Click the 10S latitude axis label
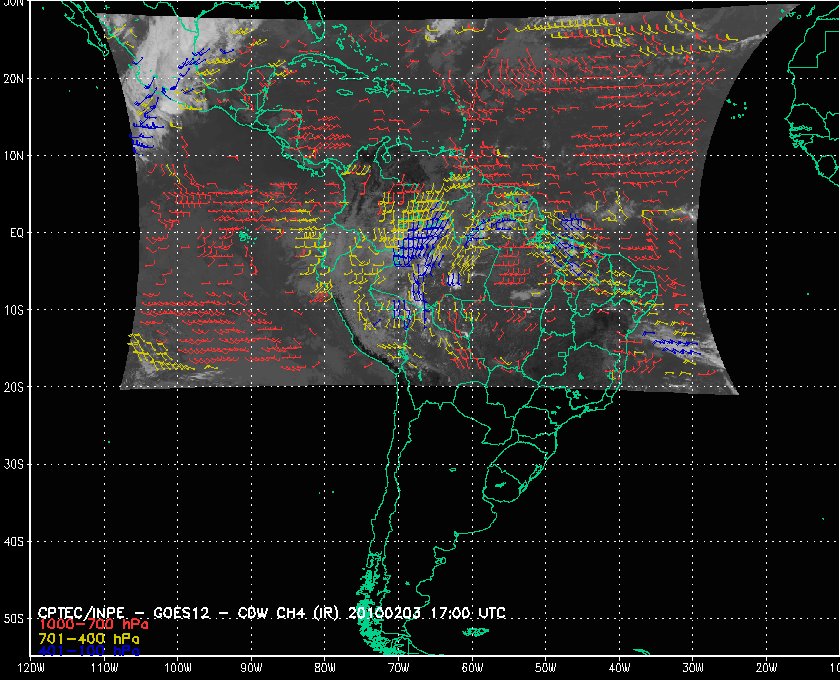The width and height of the screenshot is (840, 680). click(x=14, y=310)
